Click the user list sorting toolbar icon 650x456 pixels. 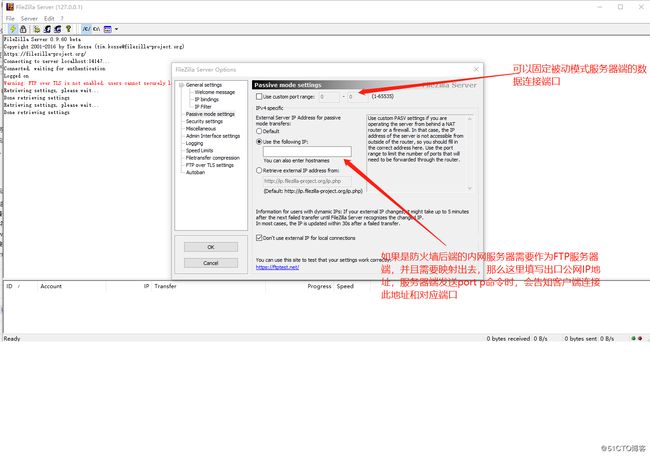(108, 29)
